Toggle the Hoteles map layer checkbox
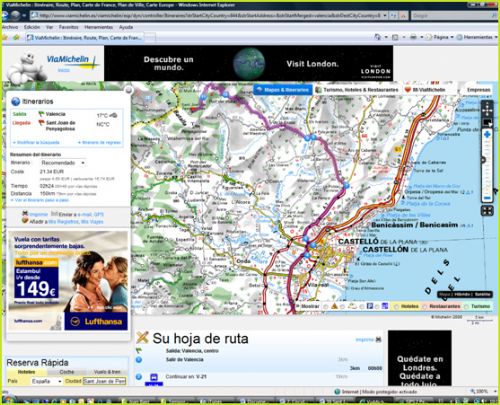The width and height of the screenshot is (500, 405). click(396, 306)
